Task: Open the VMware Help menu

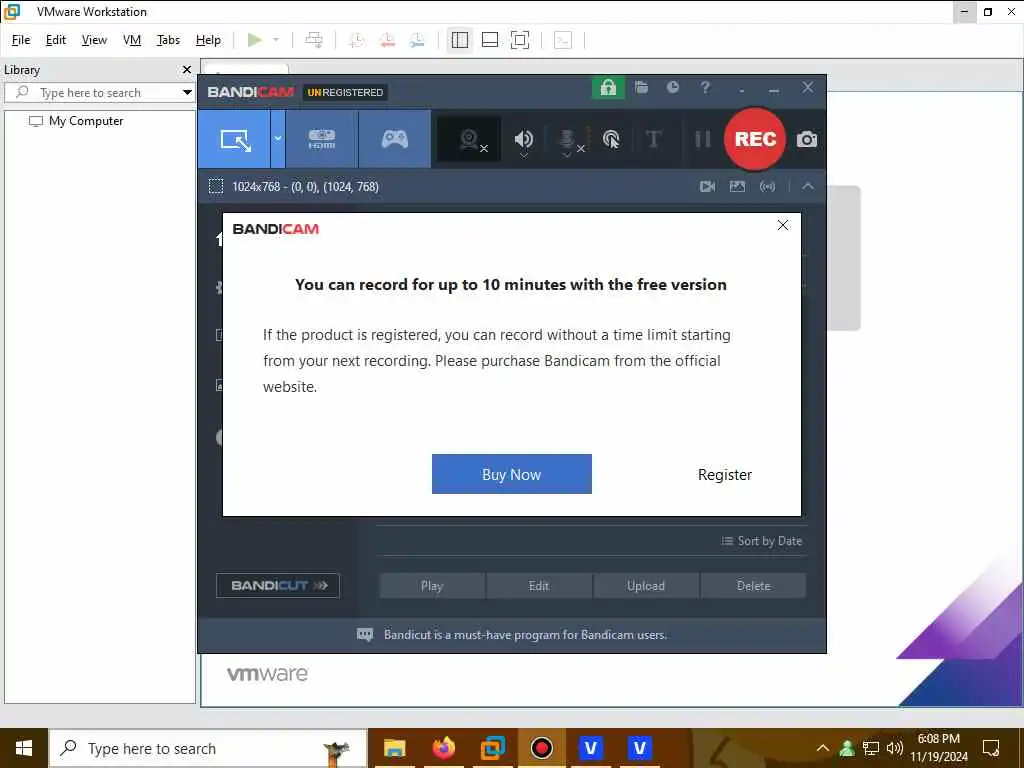Action: 208,40
